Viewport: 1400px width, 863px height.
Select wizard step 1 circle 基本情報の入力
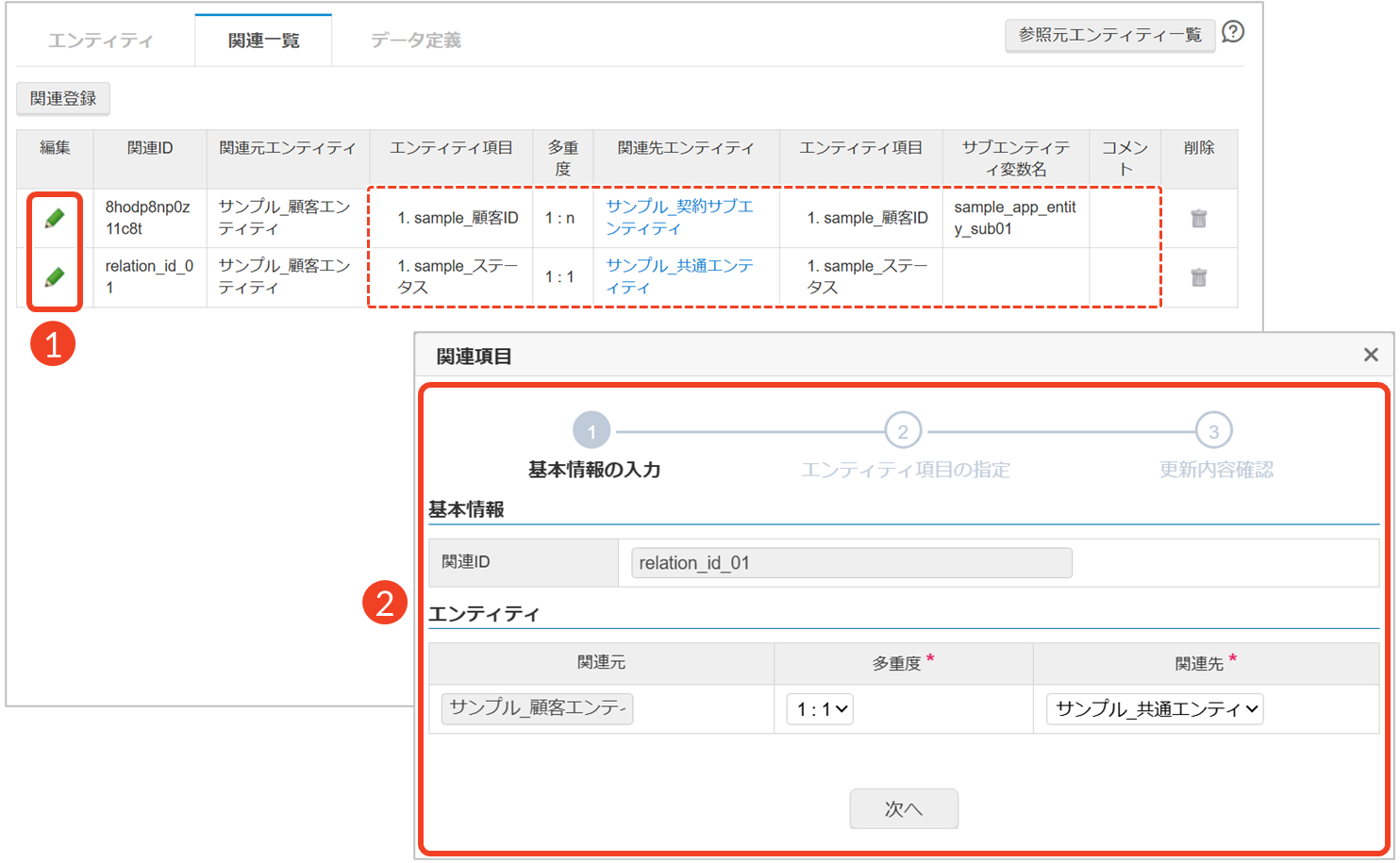[x=592, y=432]
